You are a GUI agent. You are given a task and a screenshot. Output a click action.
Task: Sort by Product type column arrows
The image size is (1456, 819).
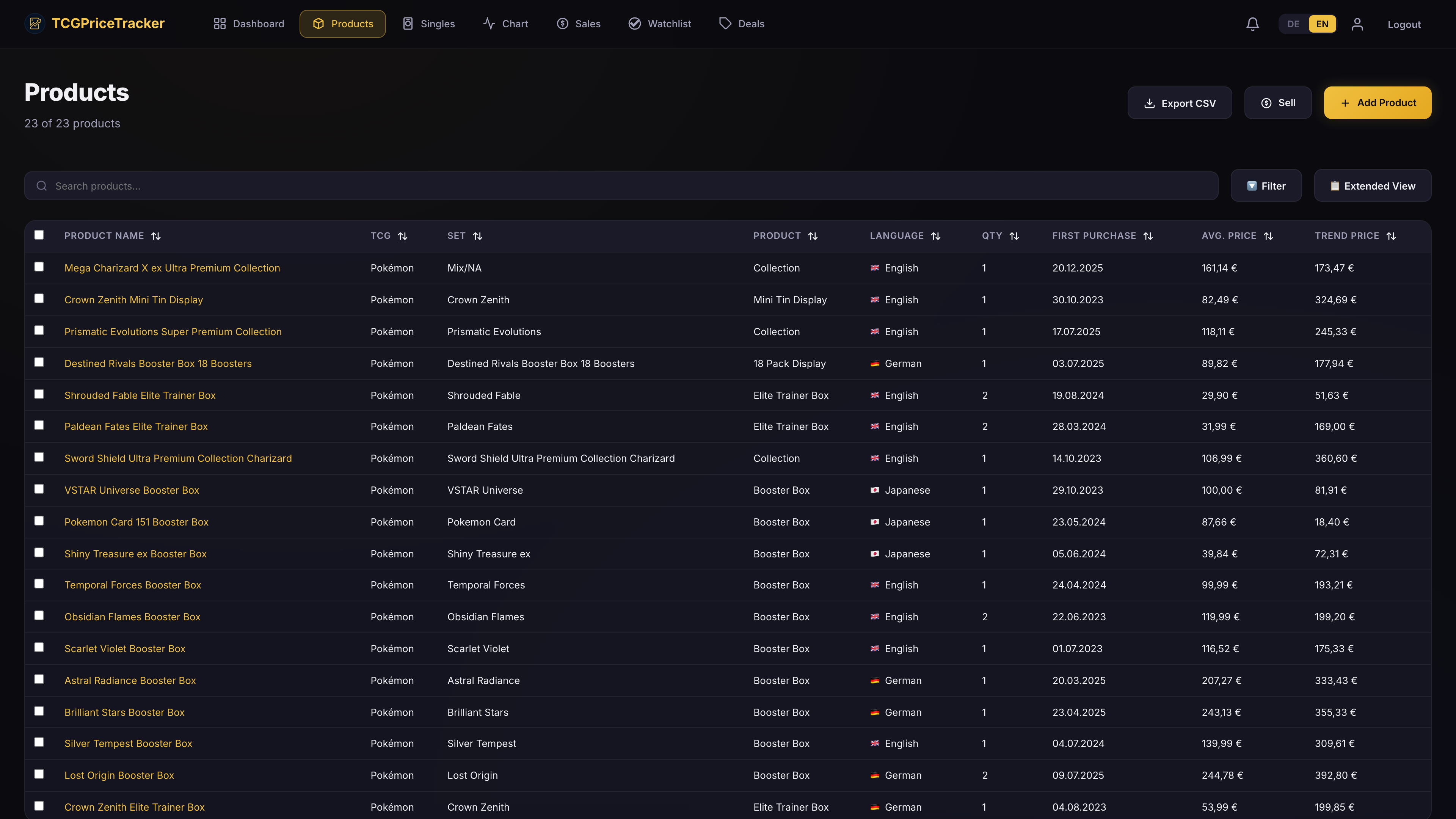[813, 236]
